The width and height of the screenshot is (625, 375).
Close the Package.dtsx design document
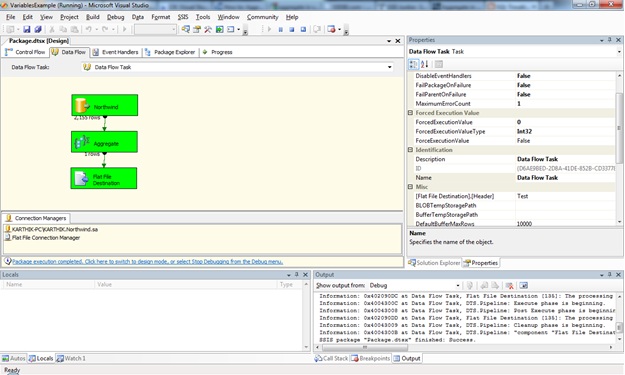click(x=397, y=41)
